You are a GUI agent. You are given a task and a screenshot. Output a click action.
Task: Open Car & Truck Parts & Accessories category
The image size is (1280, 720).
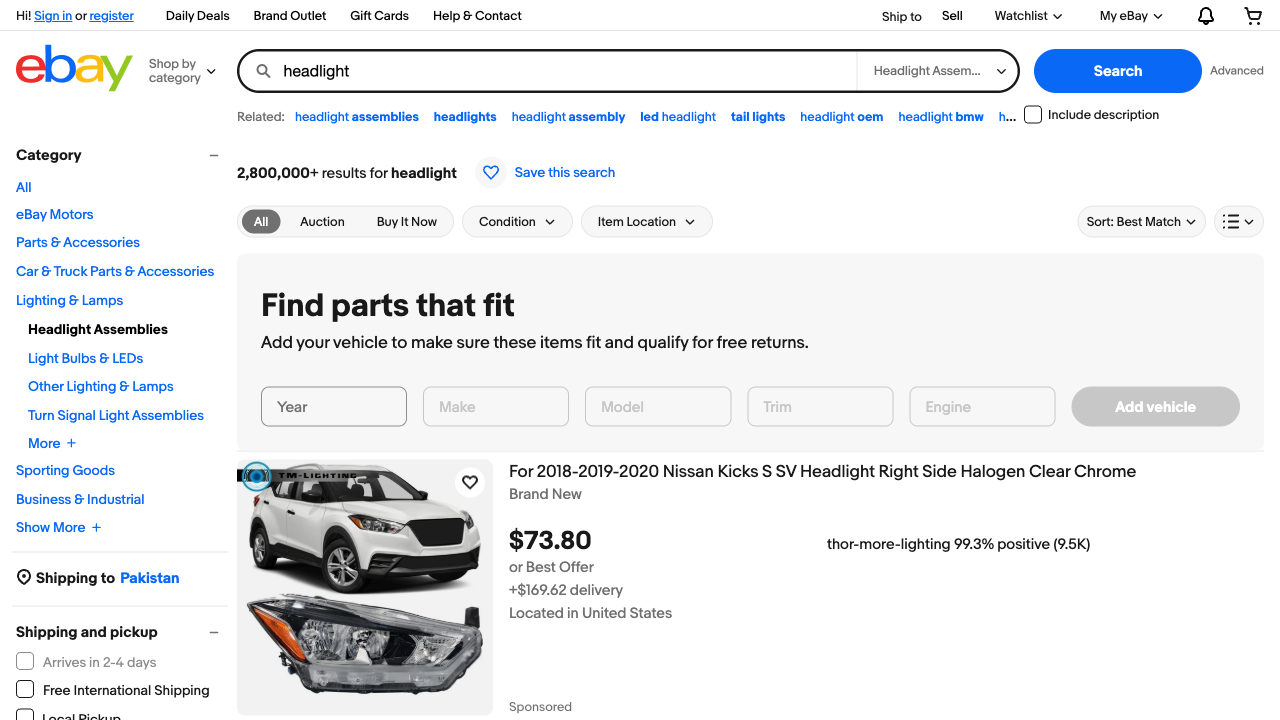[115, 271]
